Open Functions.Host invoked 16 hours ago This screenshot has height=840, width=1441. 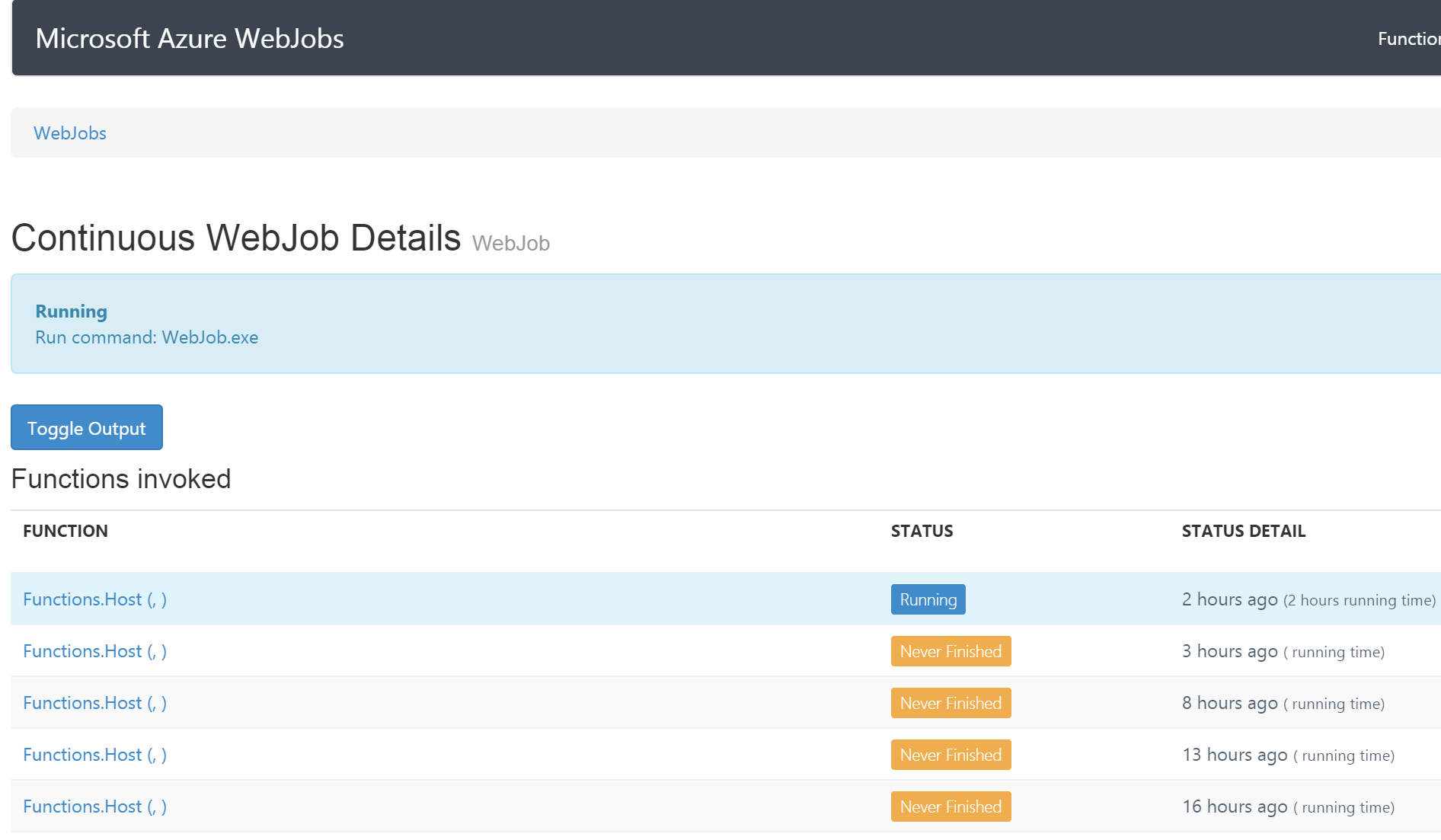click(x=95, y=806)
